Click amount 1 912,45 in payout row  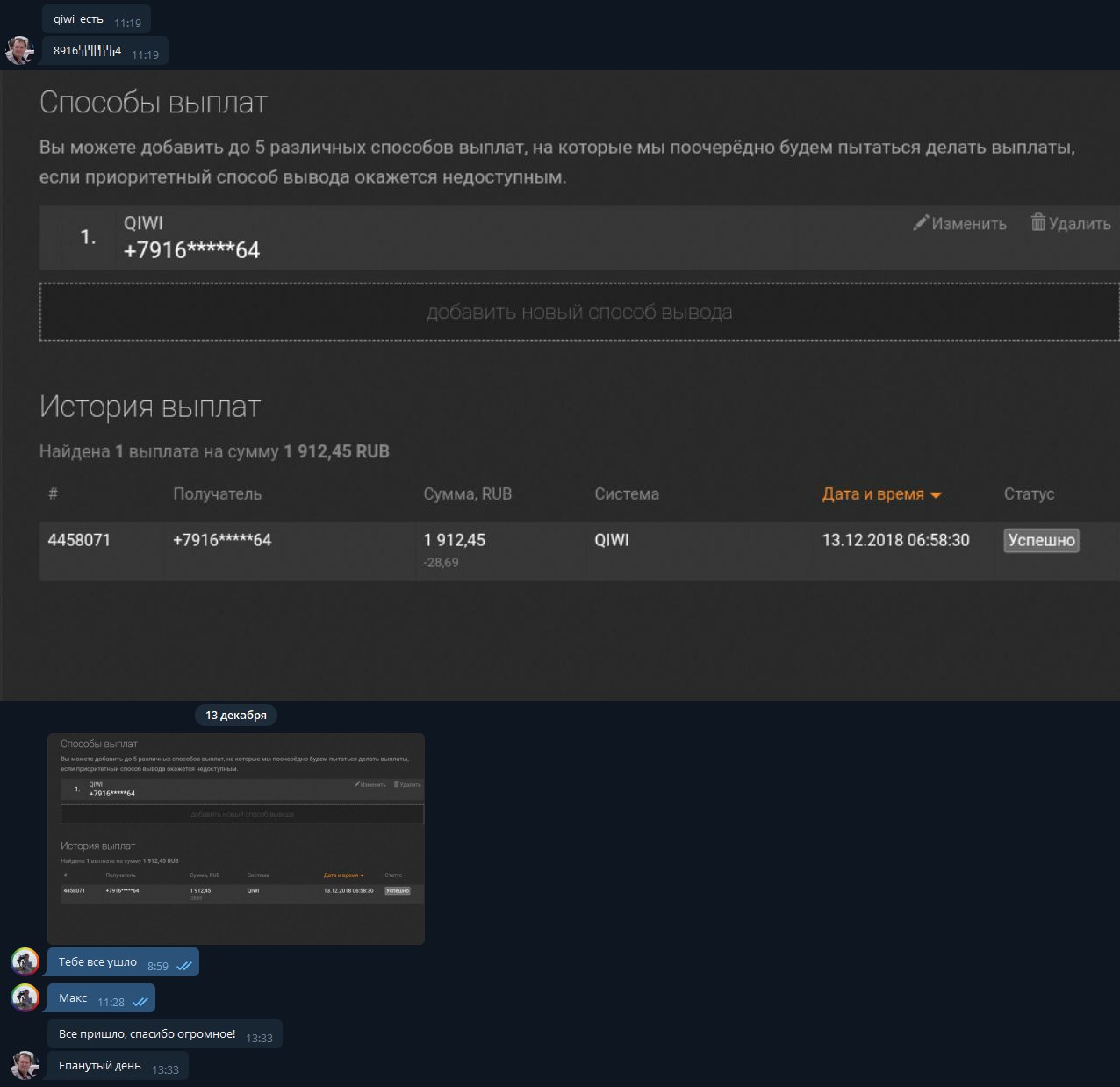(455, 540)
